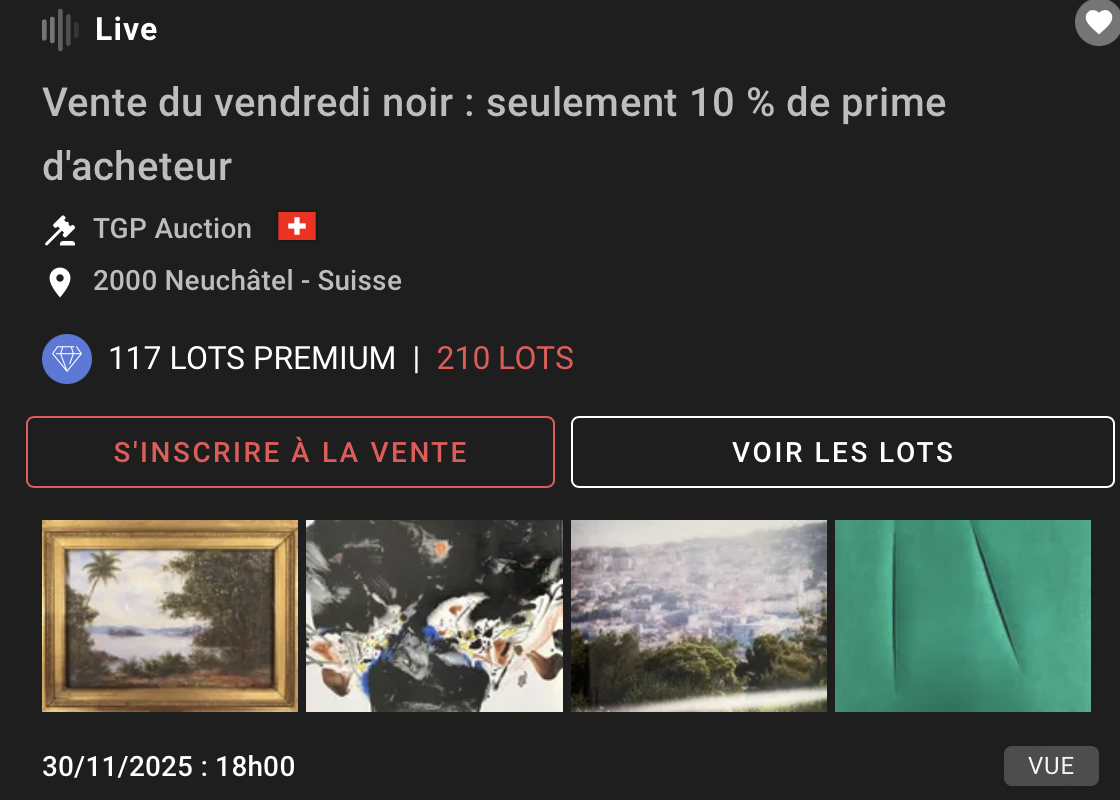The width and height of the screenshot is (1120, 800).
Task: Click the sale date 30/11/2025 : 18h00
Action: click(x=169, y=766)
